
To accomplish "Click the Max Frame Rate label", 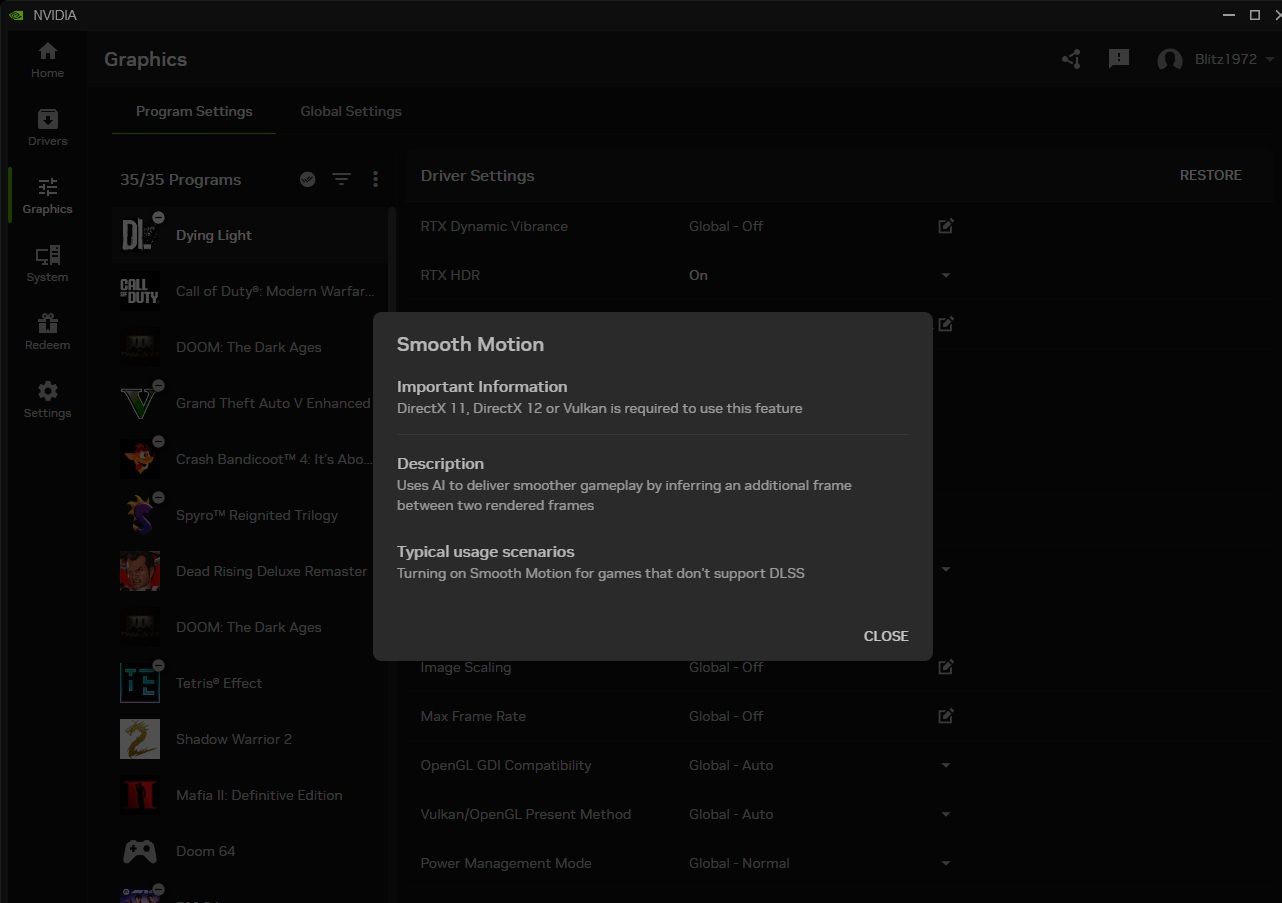I will [x=473, y=716].
